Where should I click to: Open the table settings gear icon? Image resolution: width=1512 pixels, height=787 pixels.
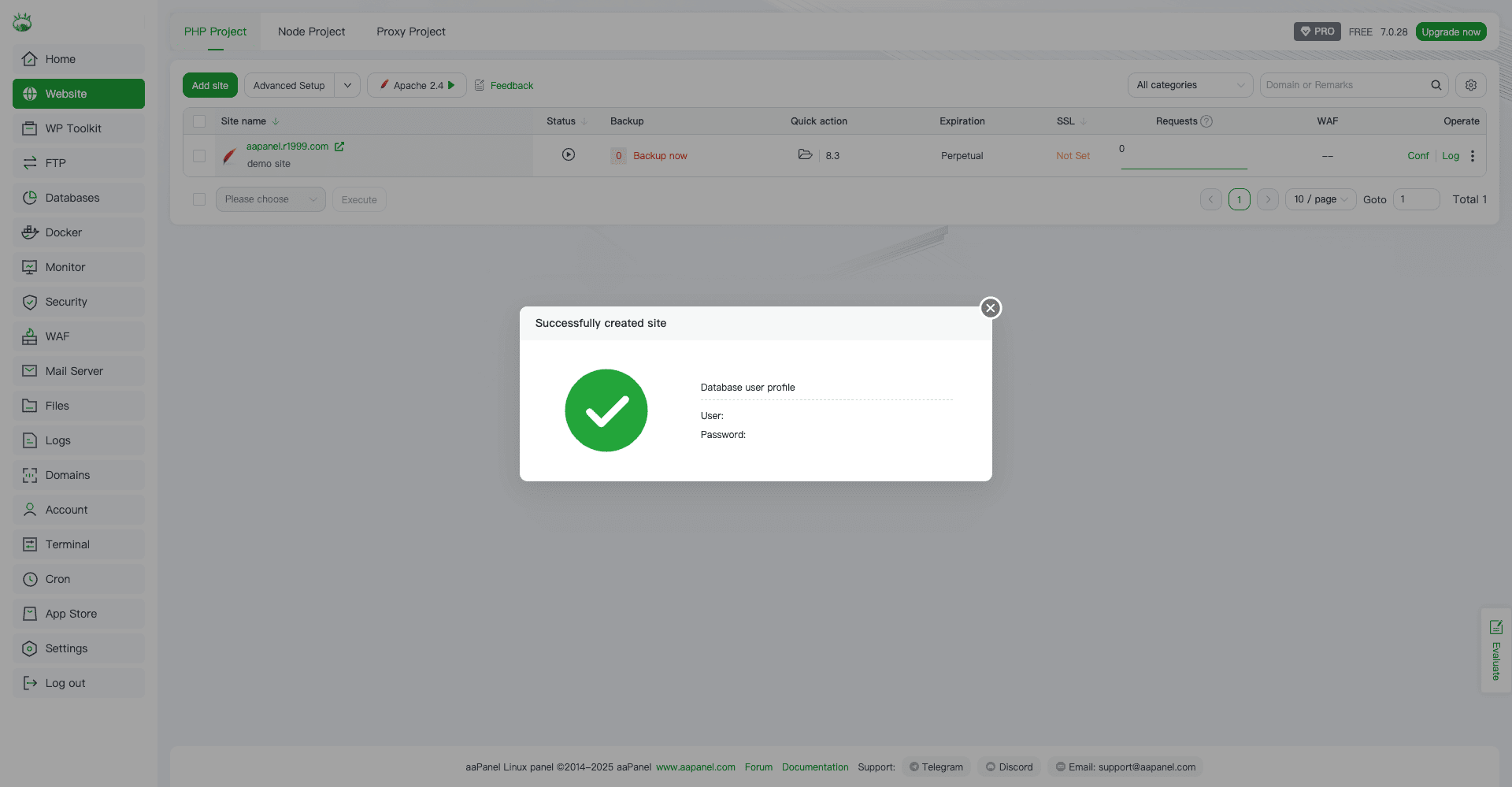pos(1470,85)
